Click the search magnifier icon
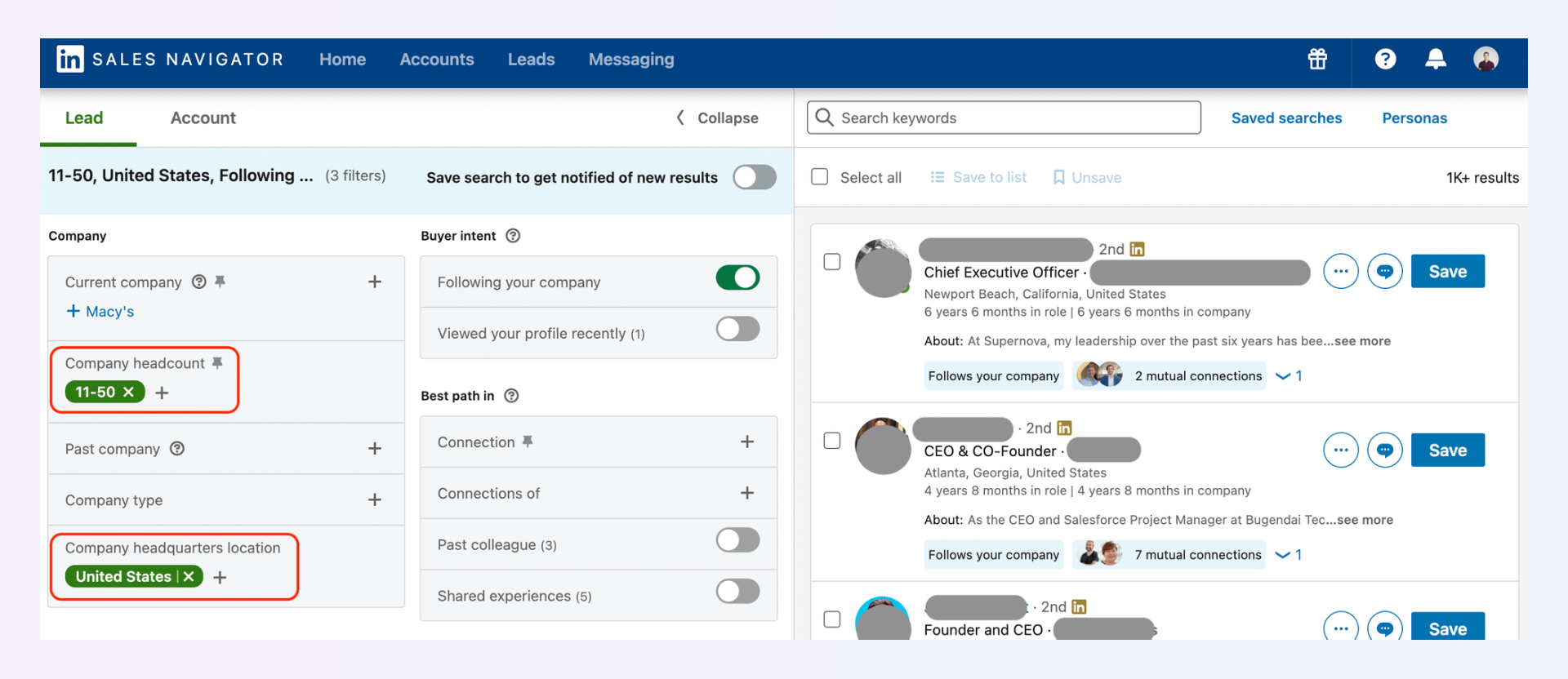This screenshot has height=679, width=1568. 825,118
